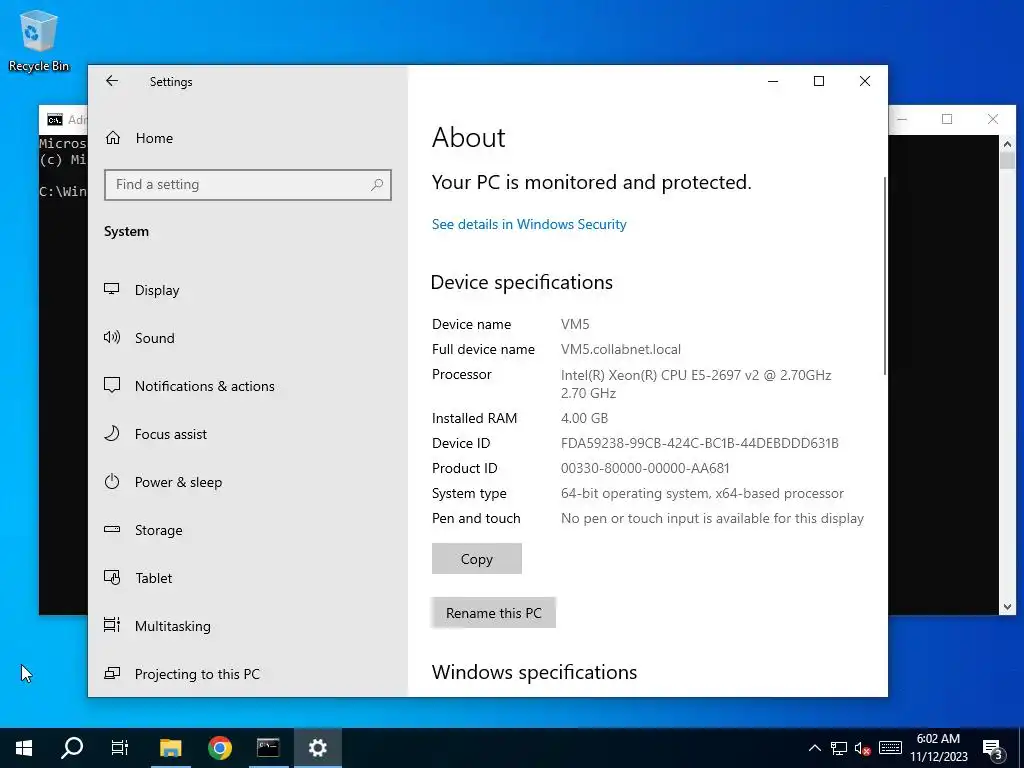The width and height of the screenshot is (1024, 768).
Task: Click the network tray icon
Action: tap(839, 748)
